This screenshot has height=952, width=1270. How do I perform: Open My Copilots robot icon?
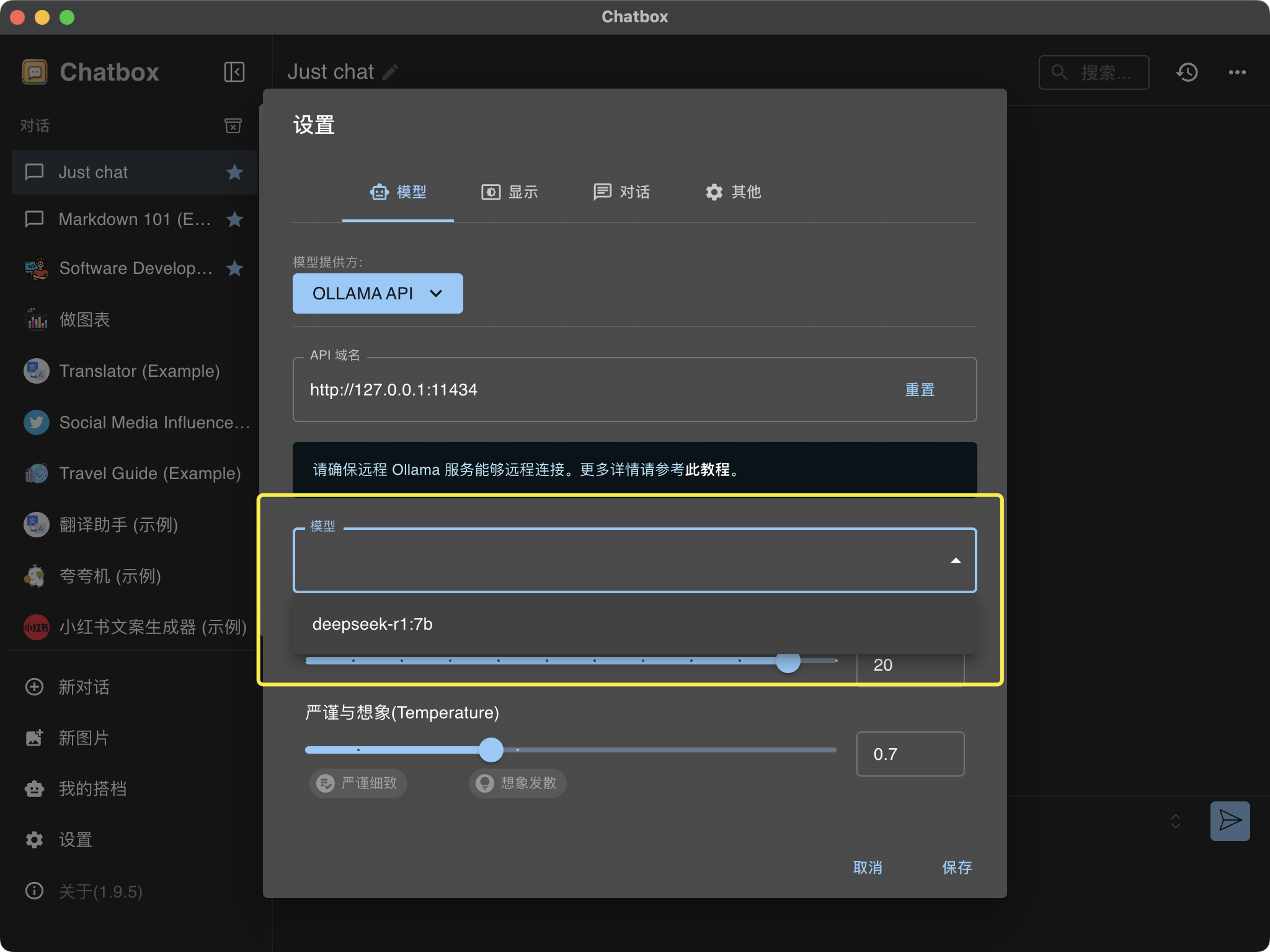[34, 788]
